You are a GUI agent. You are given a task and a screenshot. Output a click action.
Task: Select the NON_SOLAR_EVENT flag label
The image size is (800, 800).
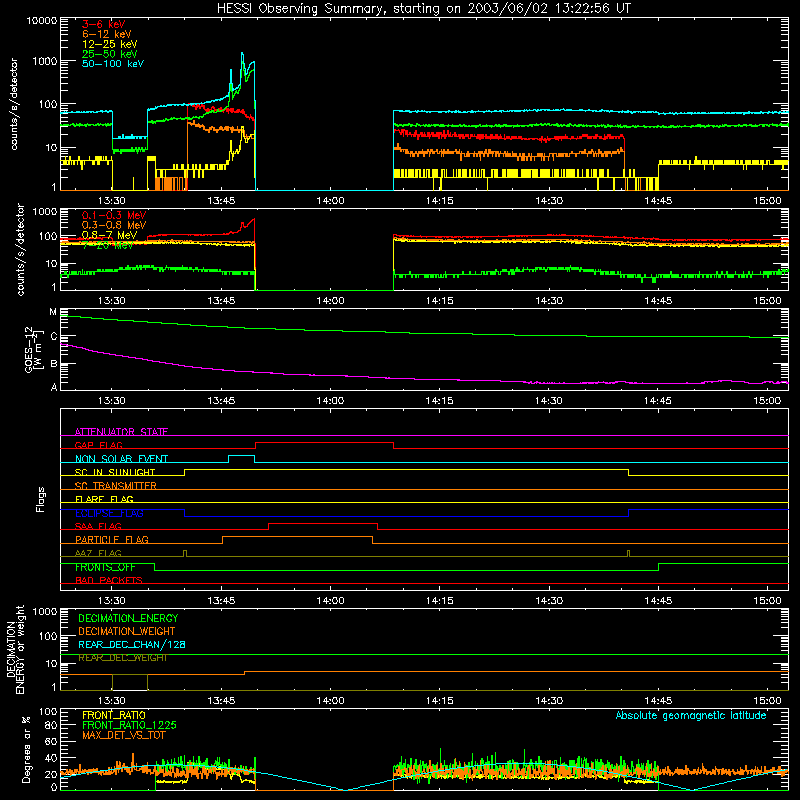coord(121,459)
